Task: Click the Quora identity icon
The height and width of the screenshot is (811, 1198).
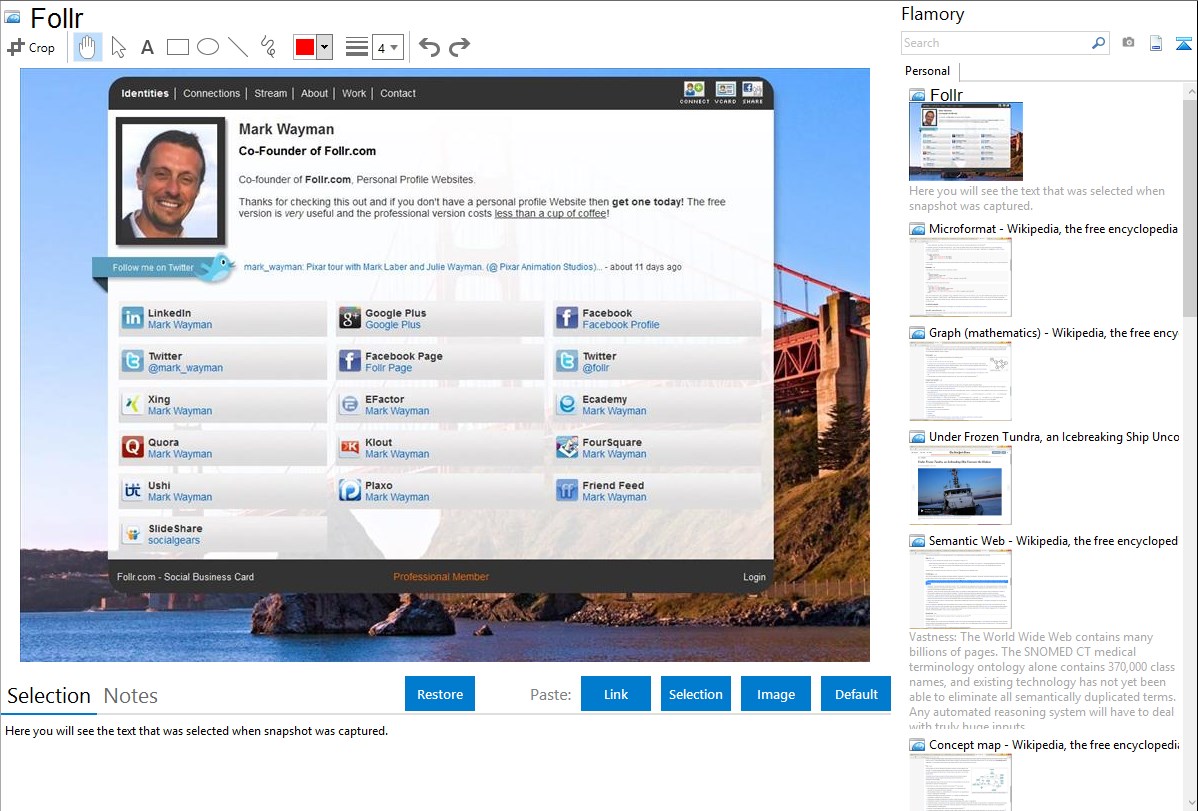Action: pos(132,447)
